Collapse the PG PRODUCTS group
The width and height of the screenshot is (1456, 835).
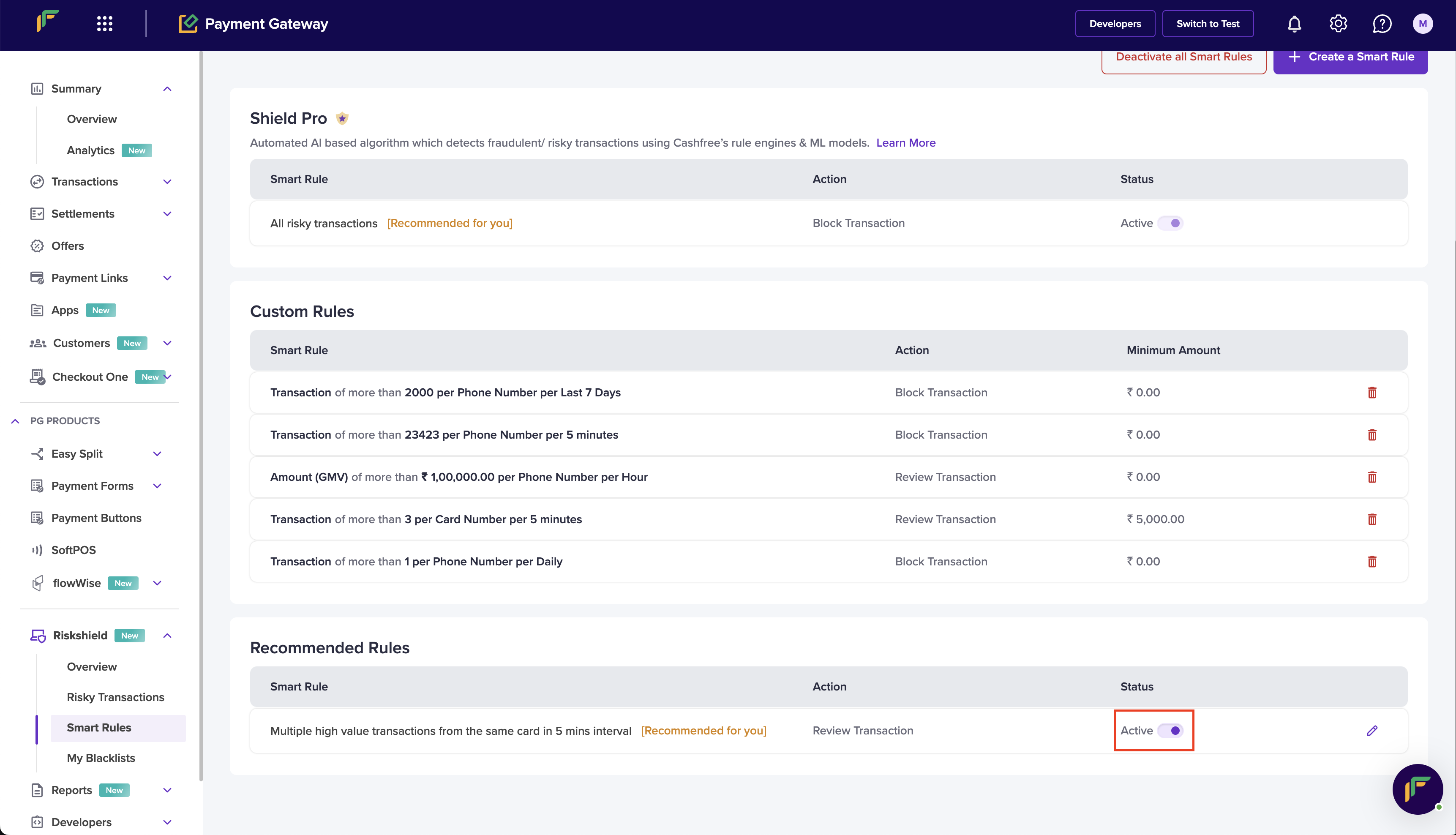16,421
